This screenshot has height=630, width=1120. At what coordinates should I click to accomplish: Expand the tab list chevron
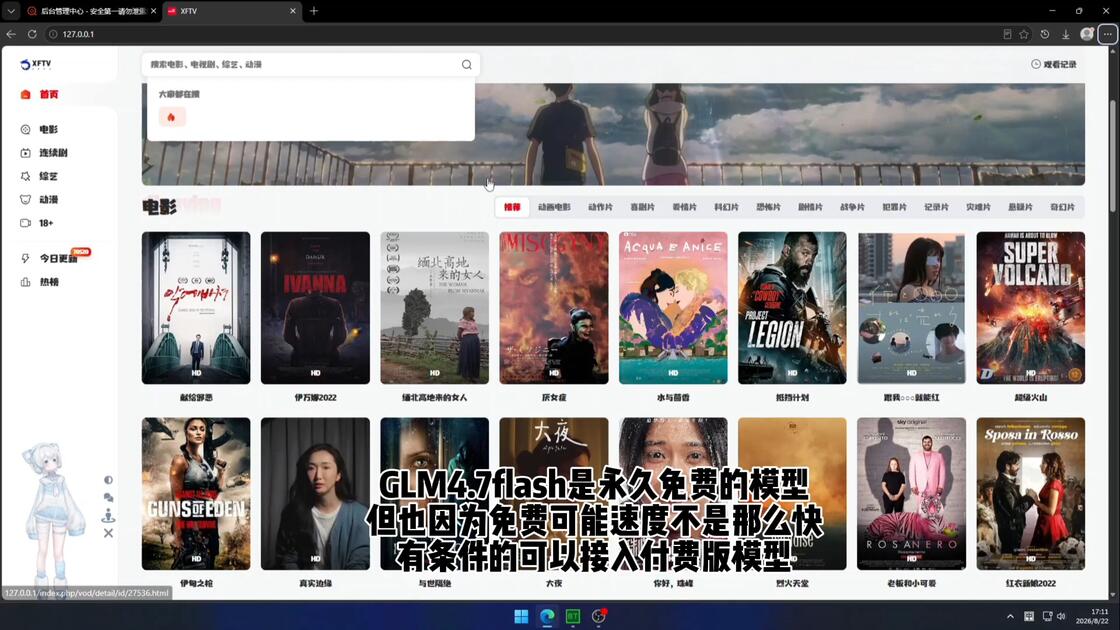pos(11,11)
